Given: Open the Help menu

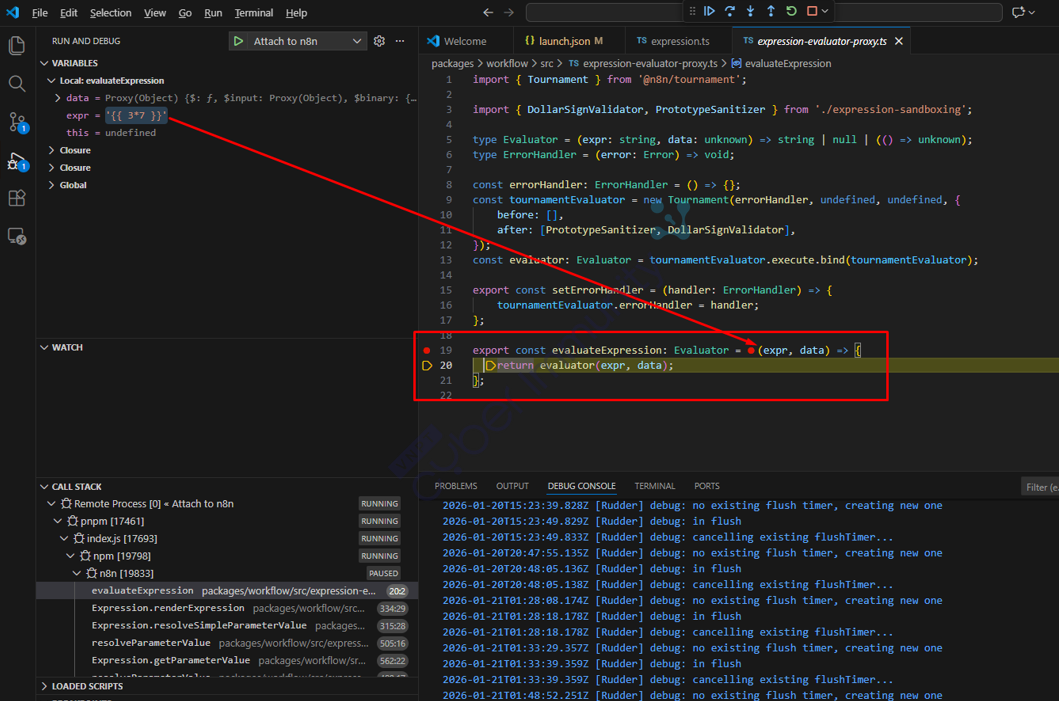Looking at the screenshot, I should [296, 13].
